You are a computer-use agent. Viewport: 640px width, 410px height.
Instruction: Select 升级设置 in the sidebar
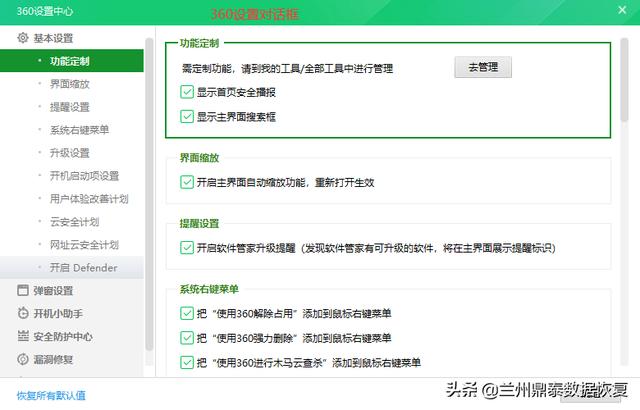(x=70, y=153)
